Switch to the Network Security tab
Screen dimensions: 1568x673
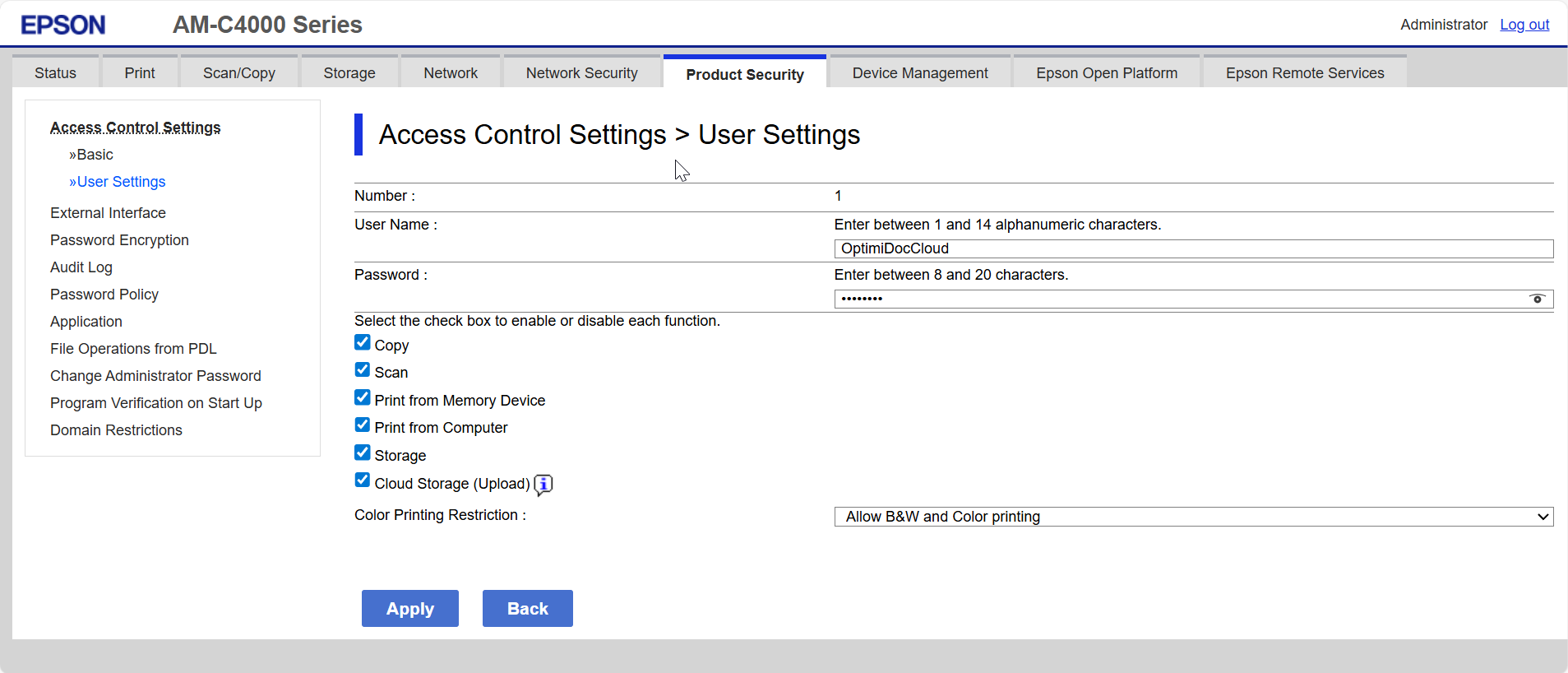tap(581, 73)
